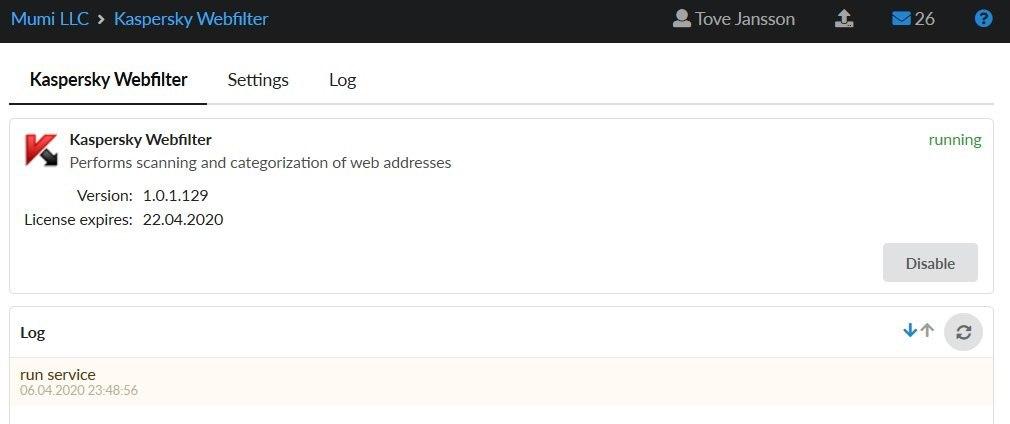Sort log descending with down arrow
Image resolution: width=1010 pixels, height=424 pixels.
point(910,331)
